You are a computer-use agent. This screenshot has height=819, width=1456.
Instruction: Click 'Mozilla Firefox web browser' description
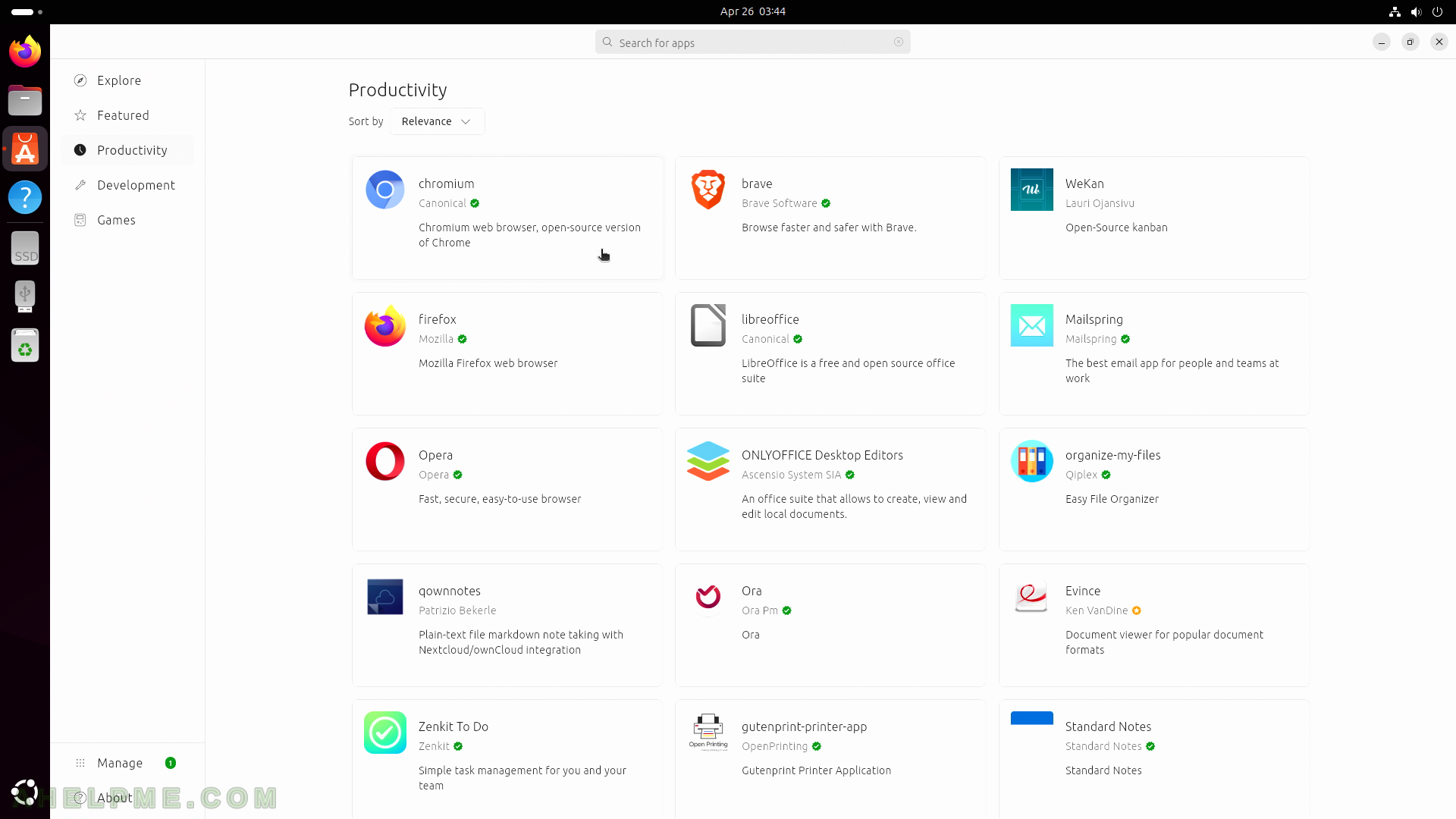point(488,363)
